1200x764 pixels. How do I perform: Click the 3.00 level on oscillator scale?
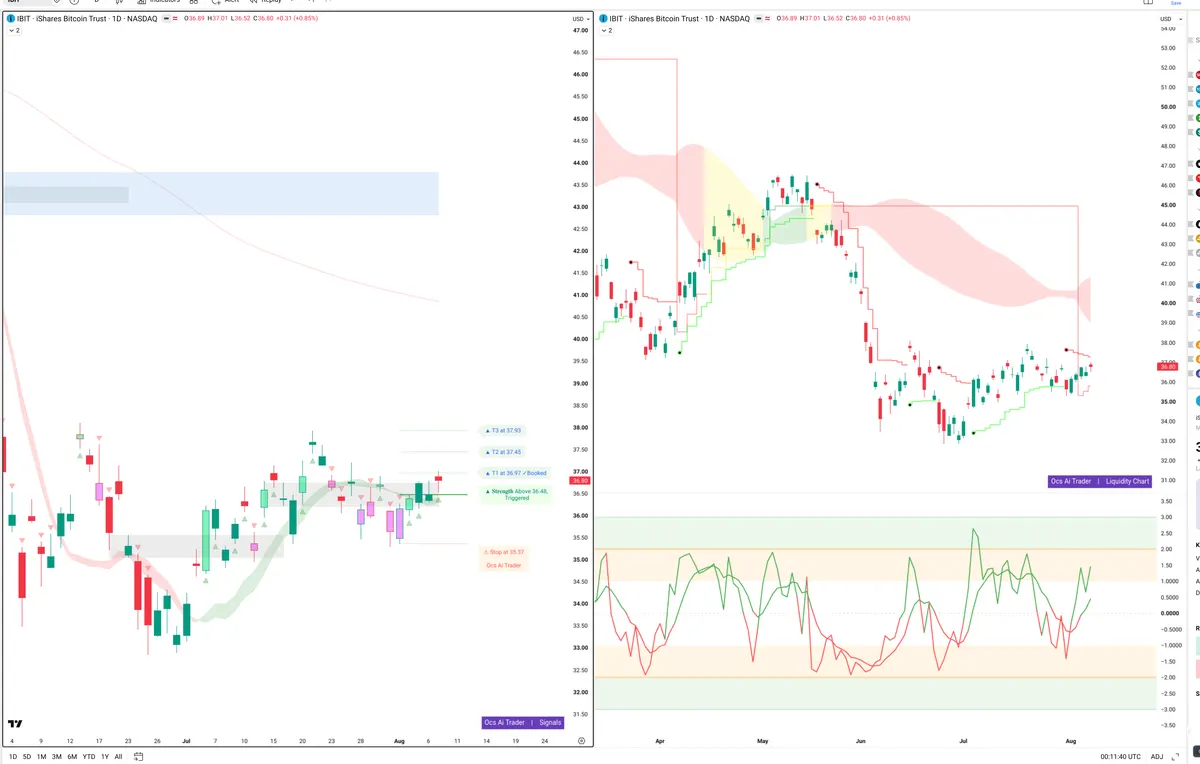pos(1166,517)
